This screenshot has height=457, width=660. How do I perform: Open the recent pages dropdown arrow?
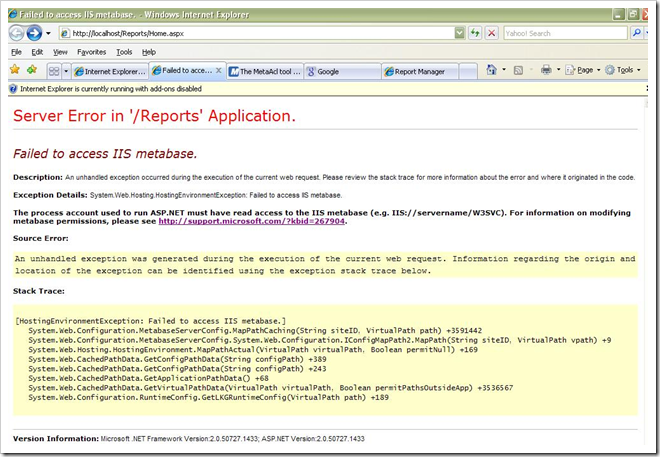tap(48, 33)
